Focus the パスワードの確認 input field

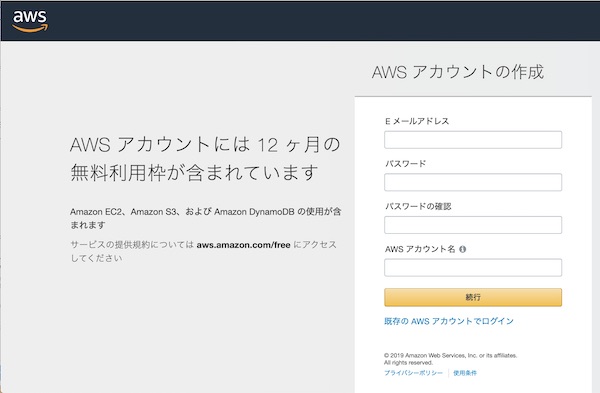coord(473,225)
